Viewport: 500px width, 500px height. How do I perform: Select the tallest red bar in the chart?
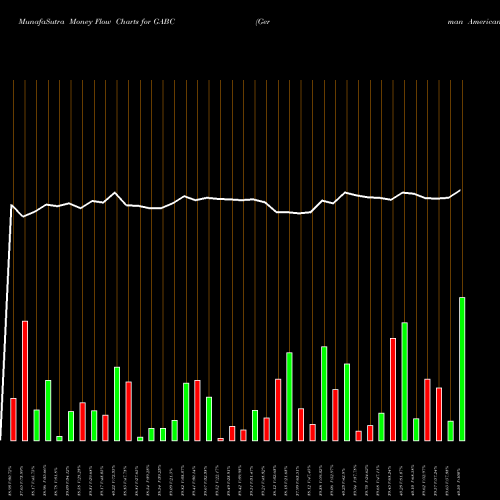point(25,381)
